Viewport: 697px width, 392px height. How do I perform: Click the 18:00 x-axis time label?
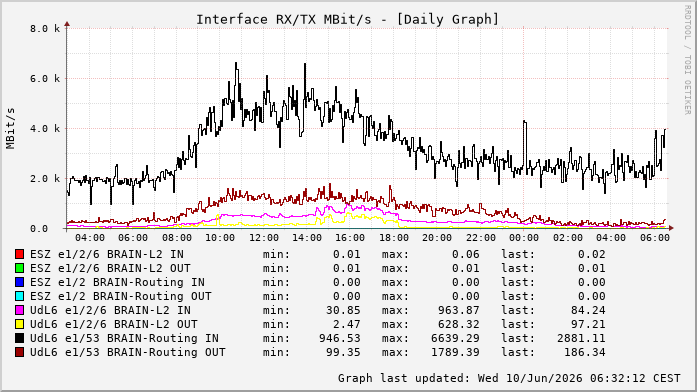394,238
